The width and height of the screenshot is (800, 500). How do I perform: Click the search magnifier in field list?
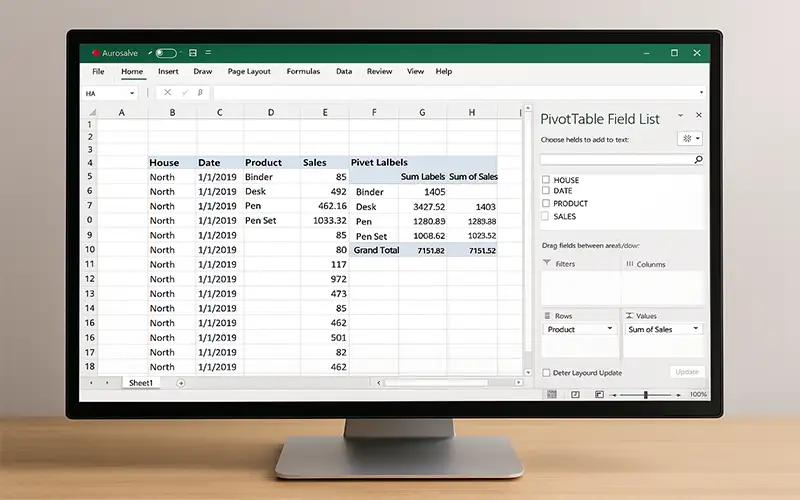point(697,159)
